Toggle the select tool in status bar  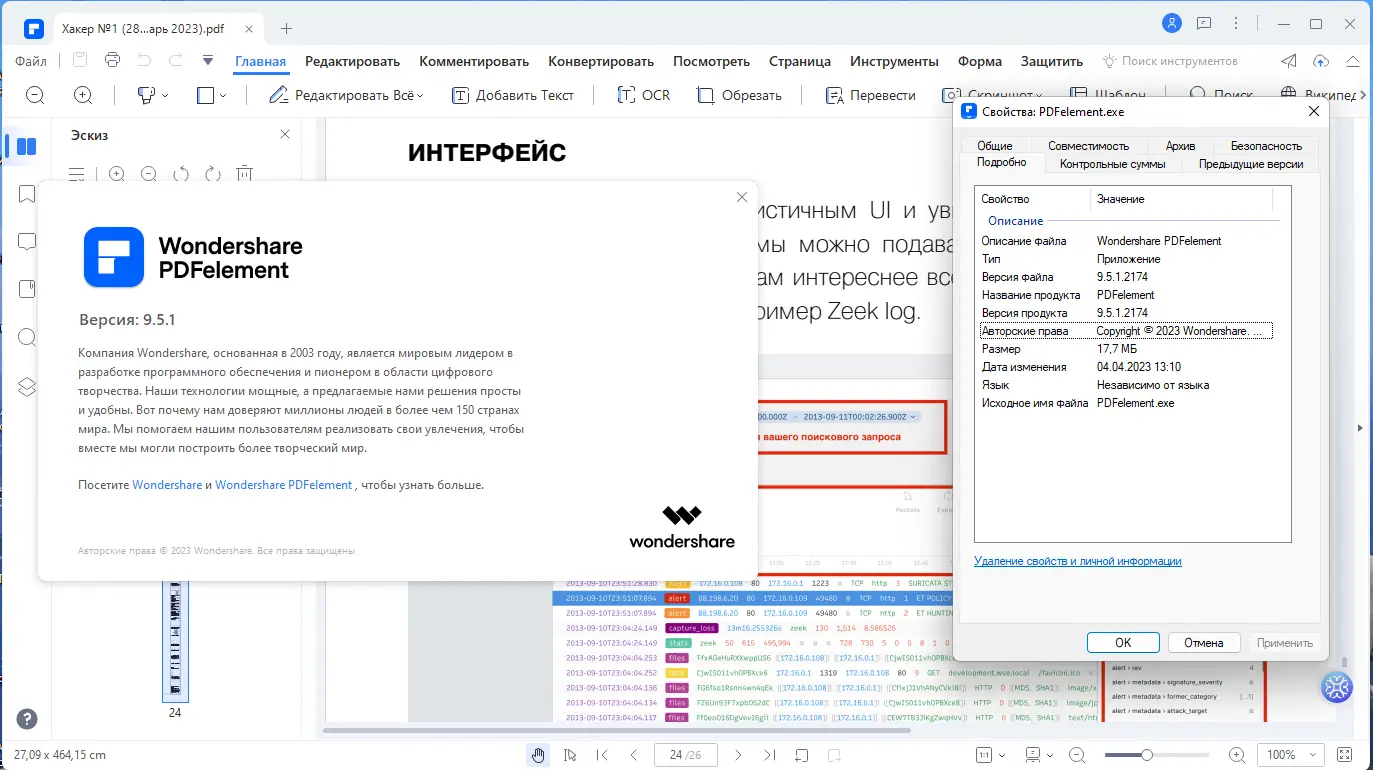570,755
